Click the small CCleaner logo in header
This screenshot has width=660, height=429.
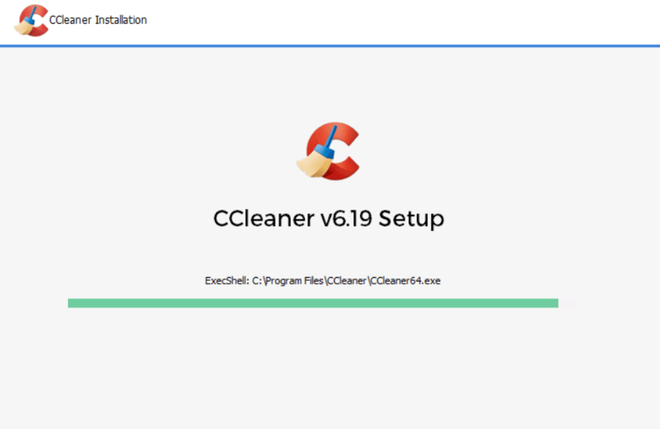click(32, 20)
